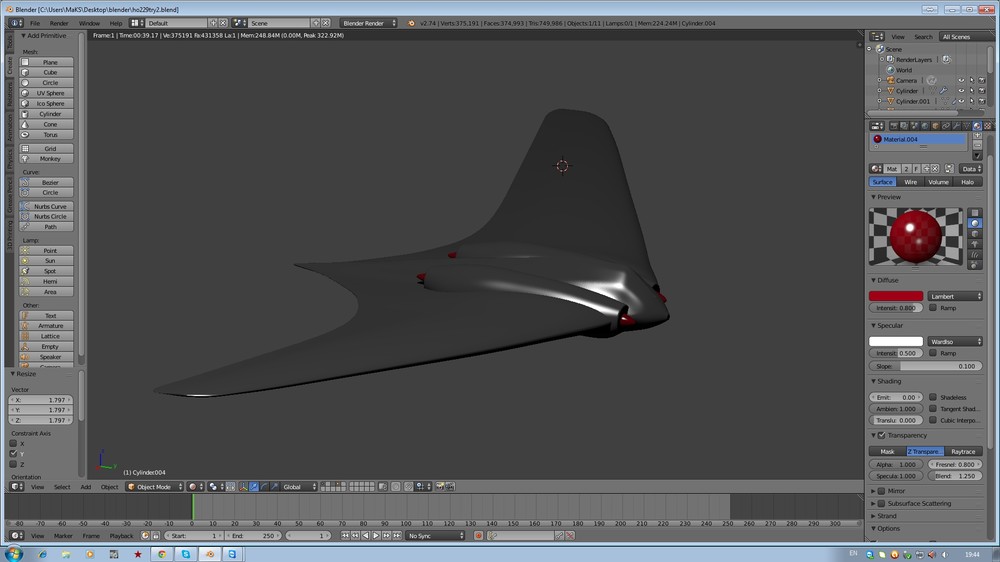Add a Monkey mesh primitive
Screen dimensions: 1000x562
(x=50, y=159)
